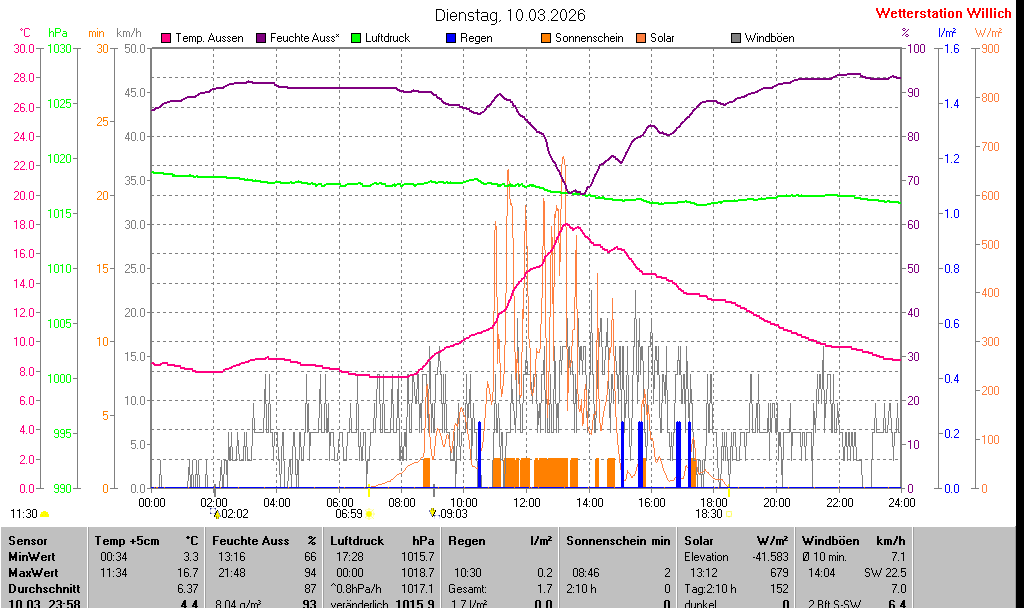This screenshot has width=1024, height=608.
Task: Select the gray Windböen legend marker
Action: point(736,38)
